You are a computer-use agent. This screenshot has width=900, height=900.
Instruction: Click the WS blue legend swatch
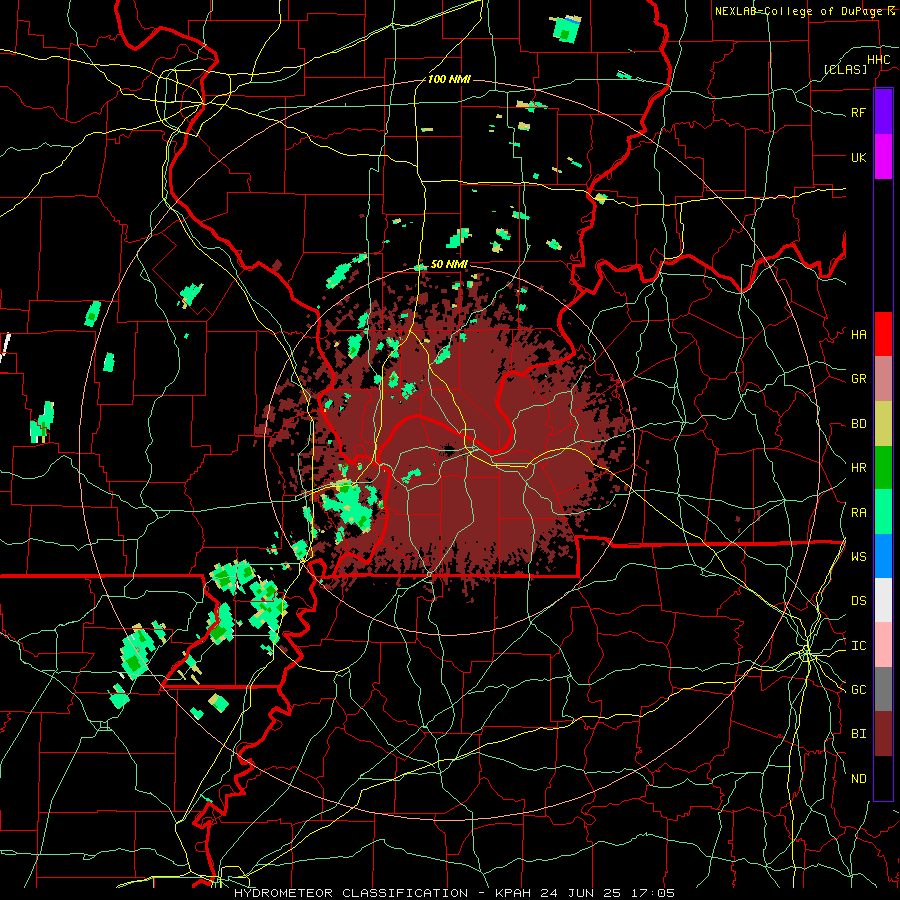click(883, 556)
